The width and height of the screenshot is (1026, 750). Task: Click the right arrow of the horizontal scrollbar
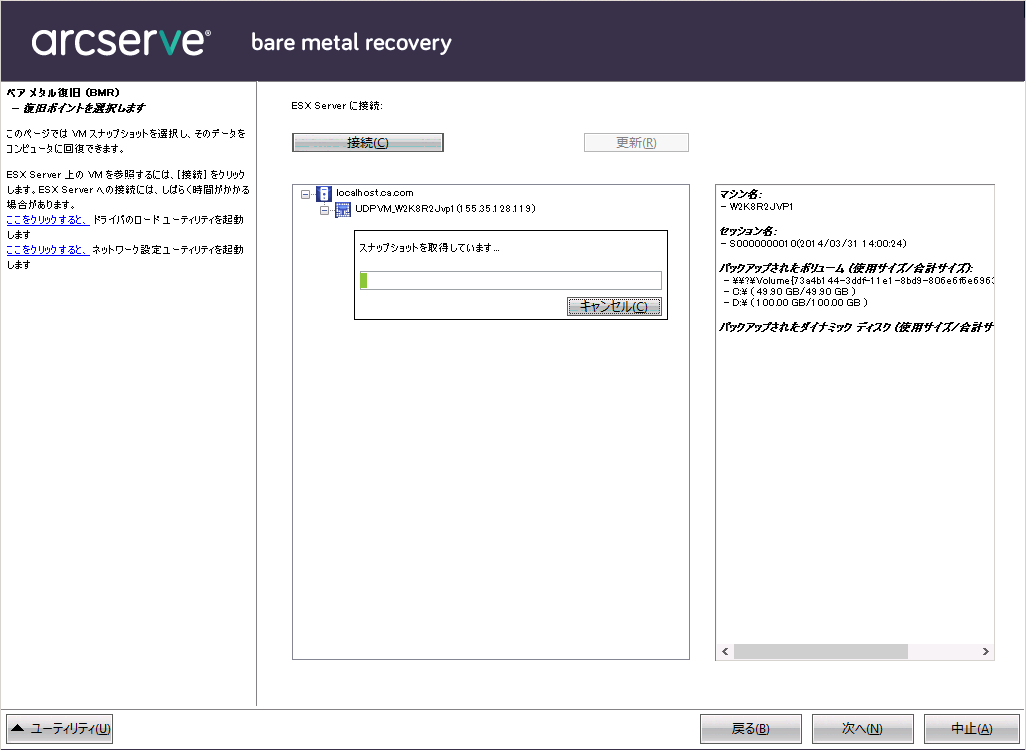pos(985,650)
